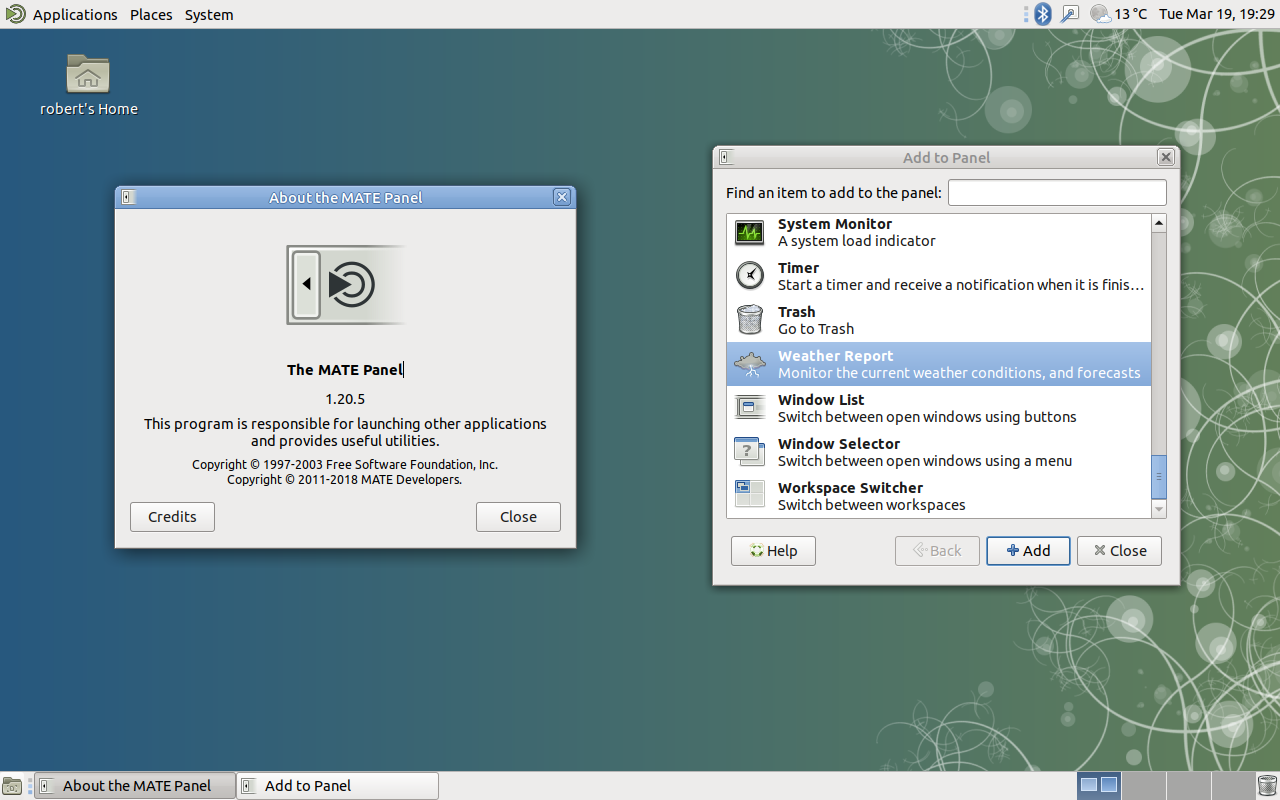Click the magnifier and key tray icon
This screenshot has width=1280, height=800.
[x=1070, y=14]
